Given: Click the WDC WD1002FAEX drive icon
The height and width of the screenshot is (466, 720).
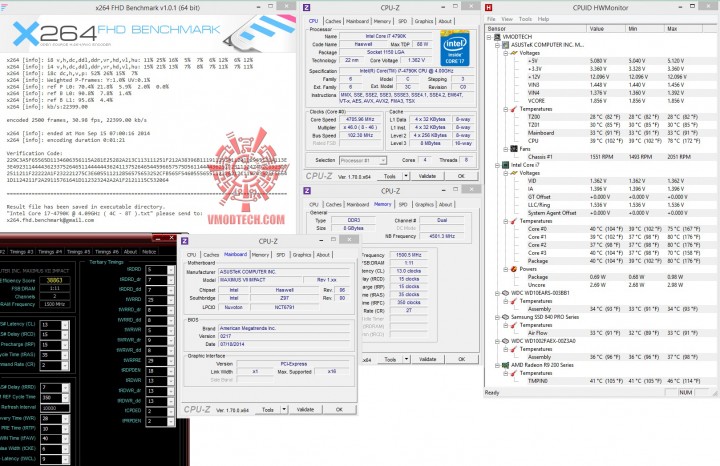Looking at the screenshot, I should pos(506,341).
